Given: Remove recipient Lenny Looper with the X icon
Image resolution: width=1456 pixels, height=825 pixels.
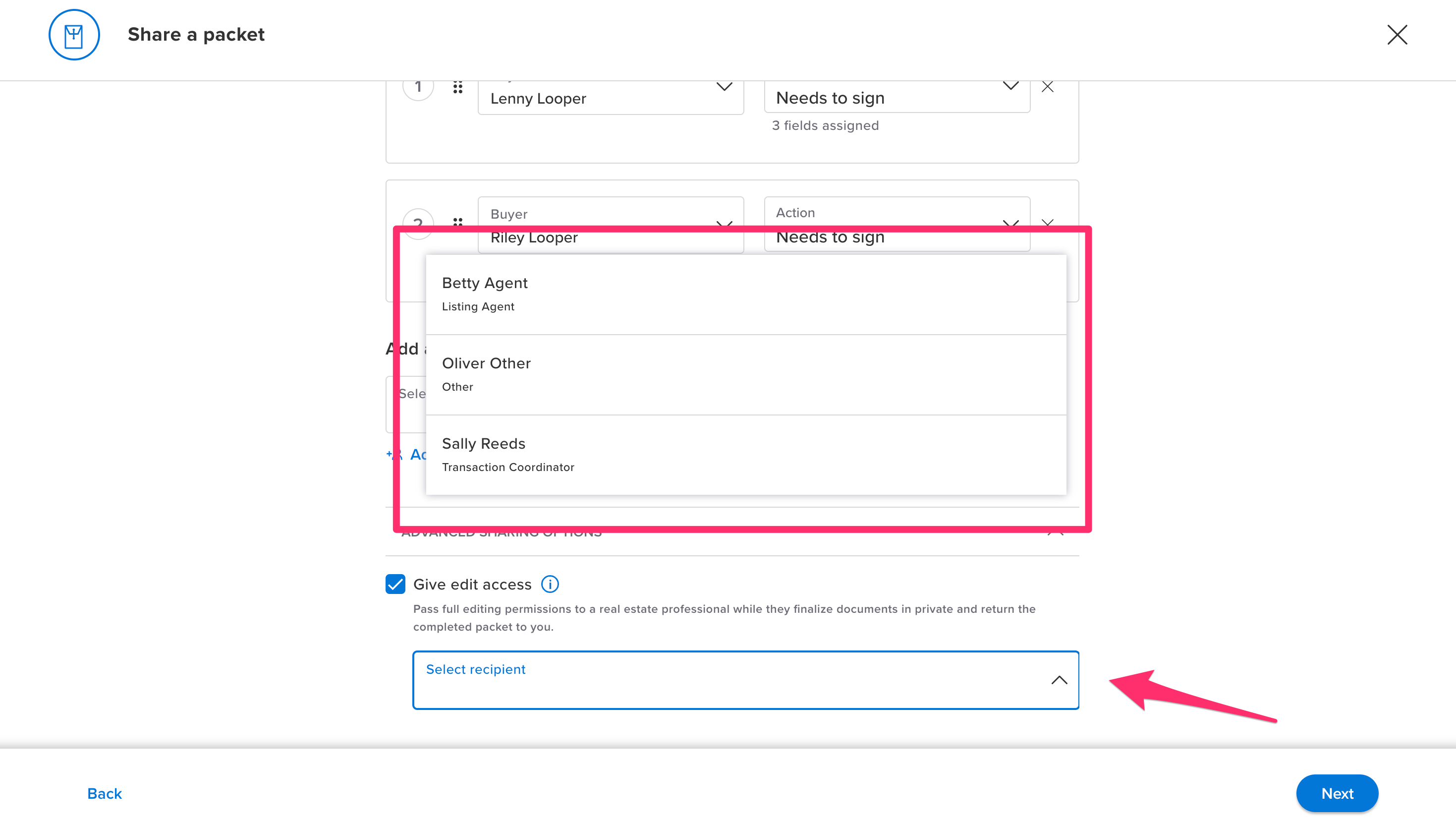Looking at the screenshot, I should click(1047, 86).
